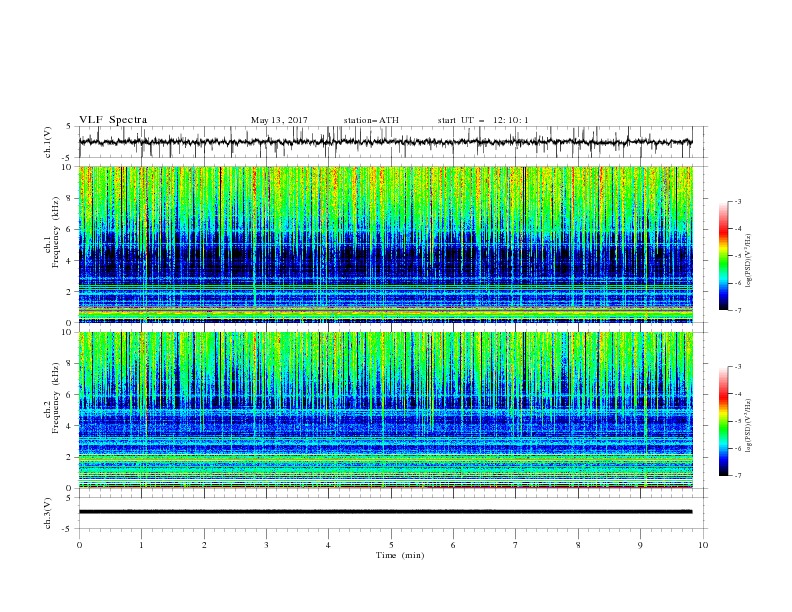Viewport: 792px width, 612px height.
Task: Click the "start UT = 12:10:1" header text
Action: (x=482, y=120)
